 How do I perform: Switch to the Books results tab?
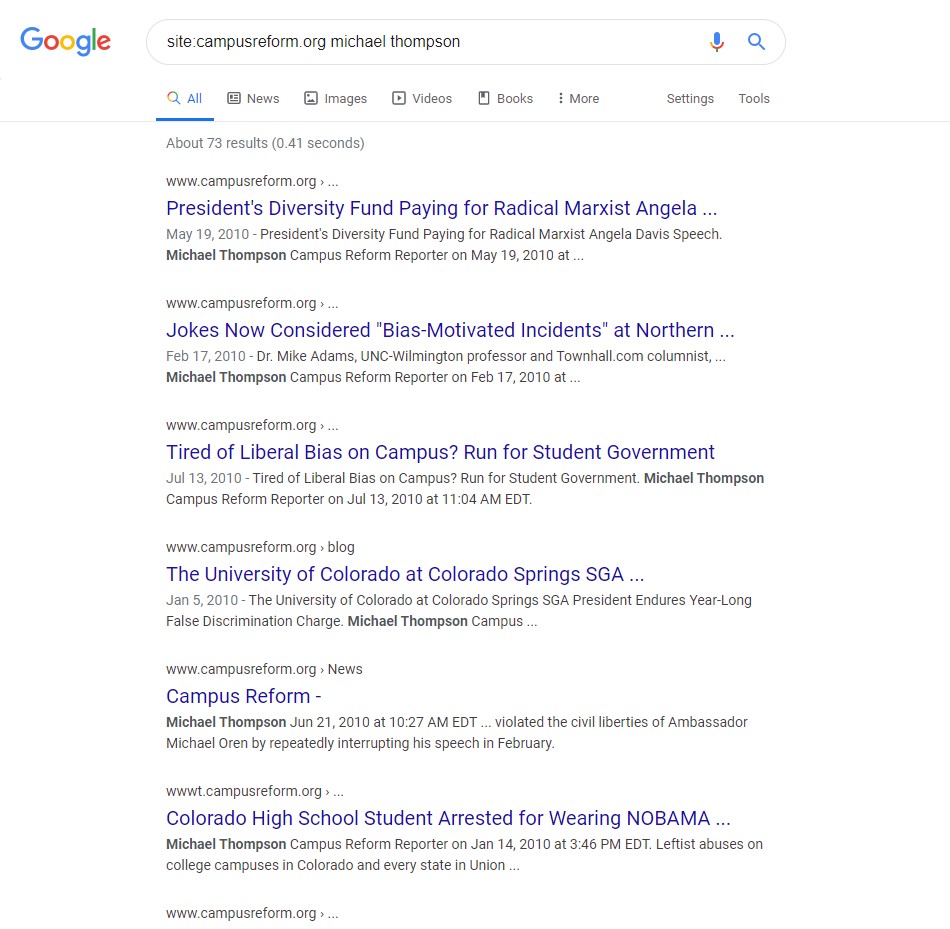tap(505, 98)
